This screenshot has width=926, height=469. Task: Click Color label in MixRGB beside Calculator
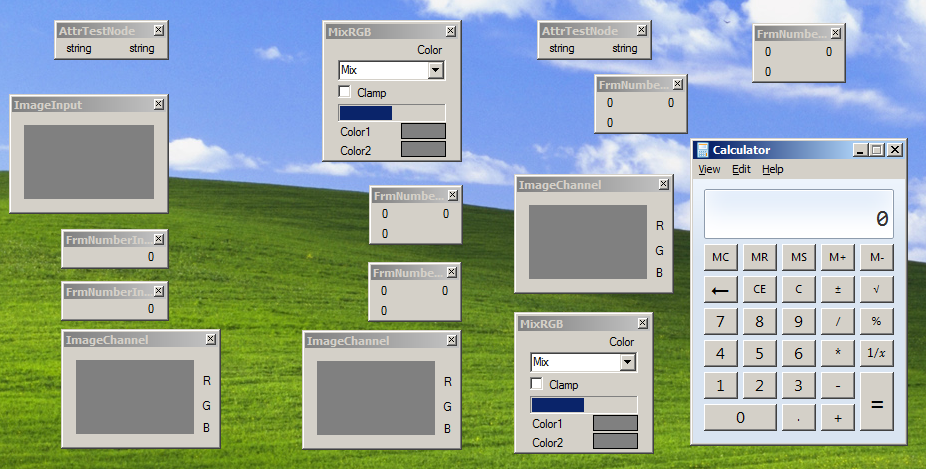[x=622, y=342]
